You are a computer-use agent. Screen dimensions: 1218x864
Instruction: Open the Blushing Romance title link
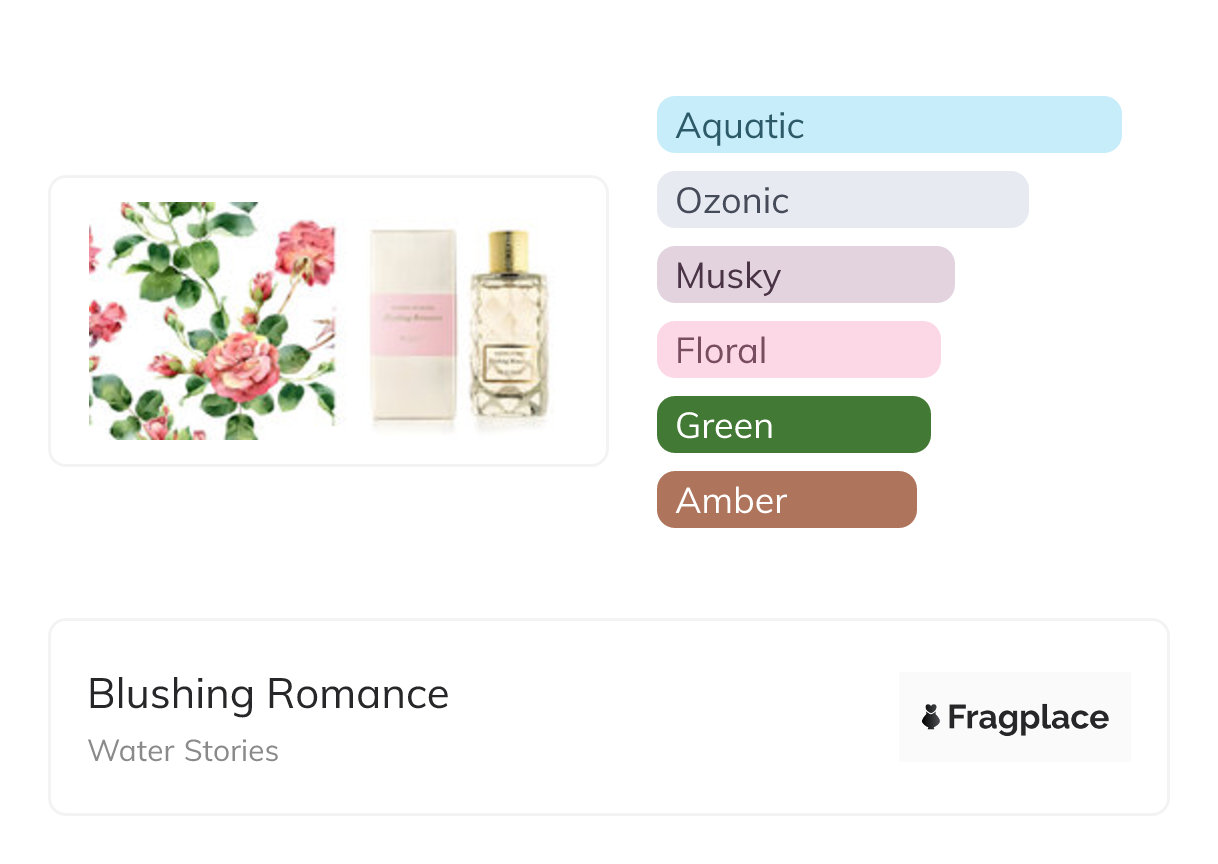coord(268,694)
